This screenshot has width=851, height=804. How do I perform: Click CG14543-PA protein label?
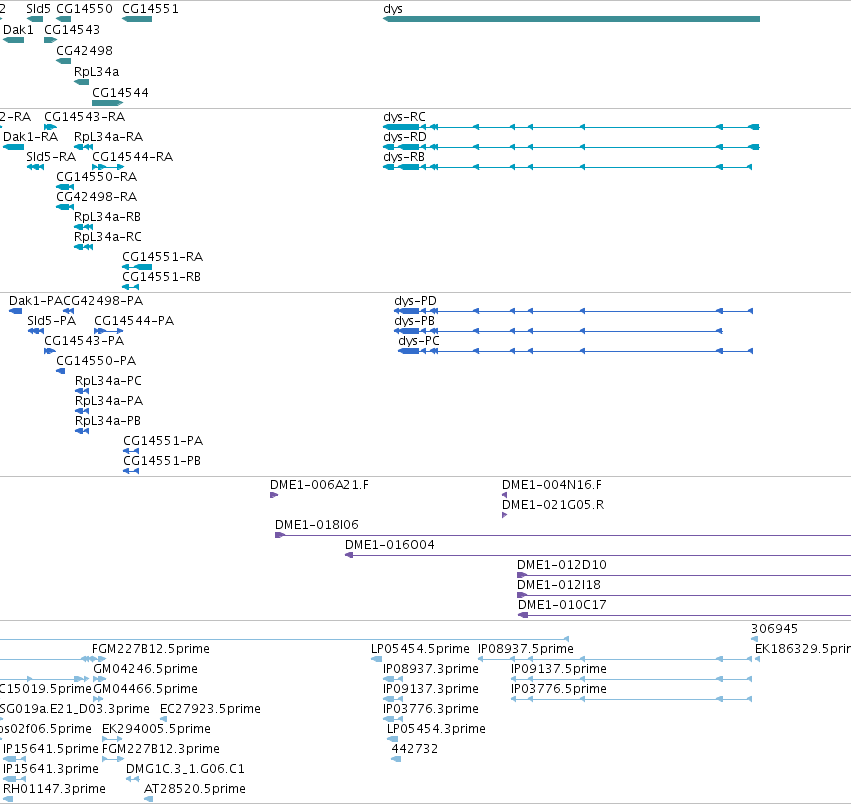(x=84, y=341)
